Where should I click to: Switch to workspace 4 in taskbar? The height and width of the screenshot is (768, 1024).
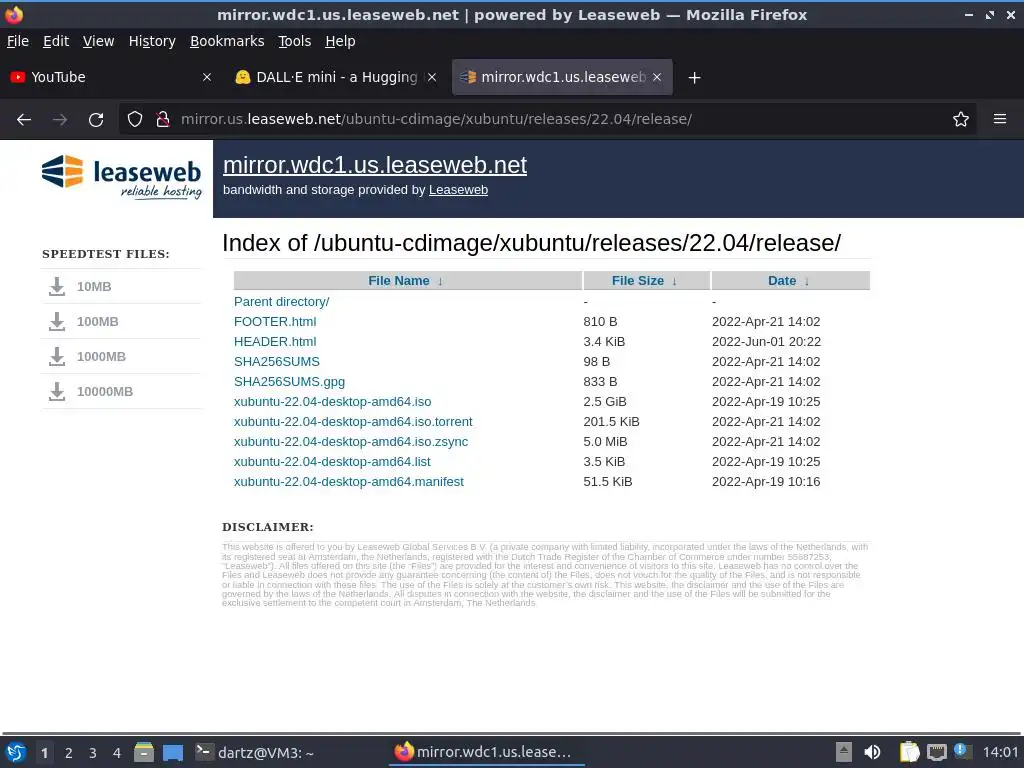[117, 753]
